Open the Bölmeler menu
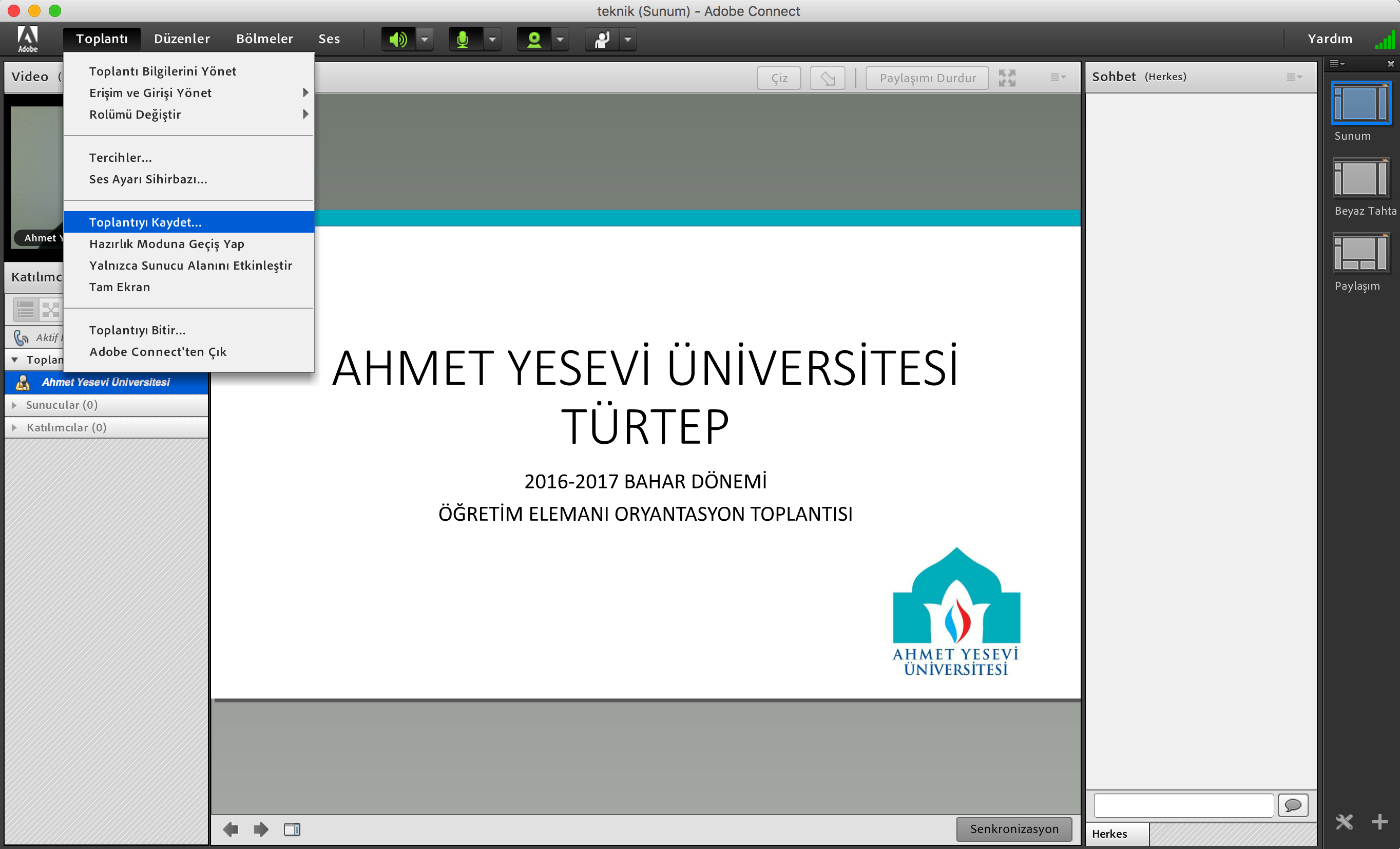This screenshot has width=1400, height=849. coord(265,39)
